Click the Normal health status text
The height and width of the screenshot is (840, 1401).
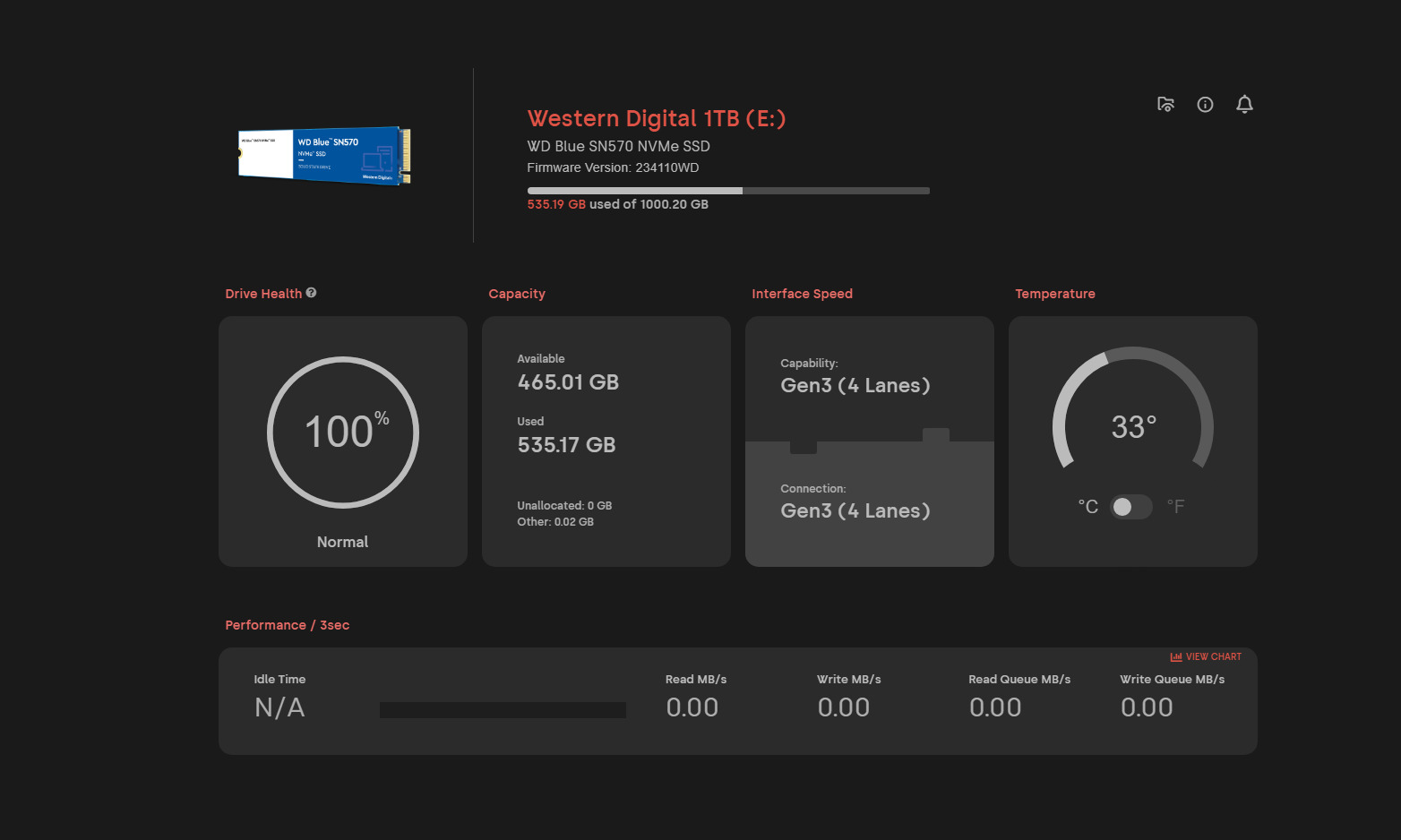(342, 542)
